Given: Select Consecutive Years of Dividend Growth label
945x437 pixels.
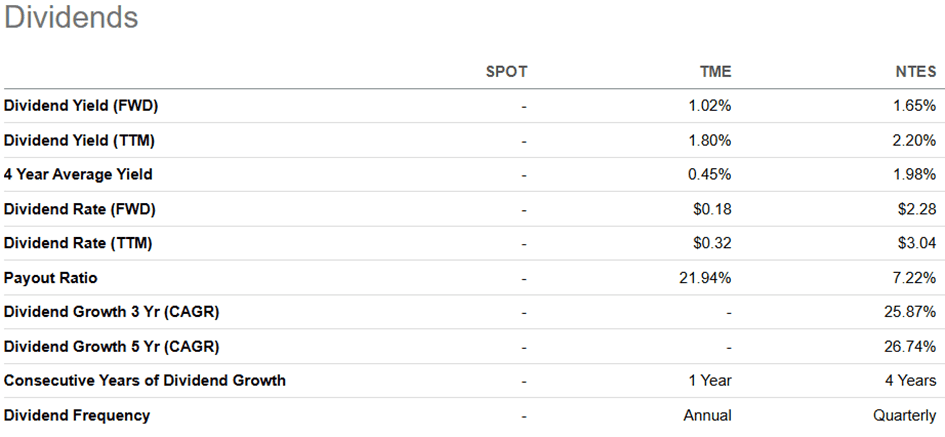Looking at the screenshot, I should pos(145,381).
